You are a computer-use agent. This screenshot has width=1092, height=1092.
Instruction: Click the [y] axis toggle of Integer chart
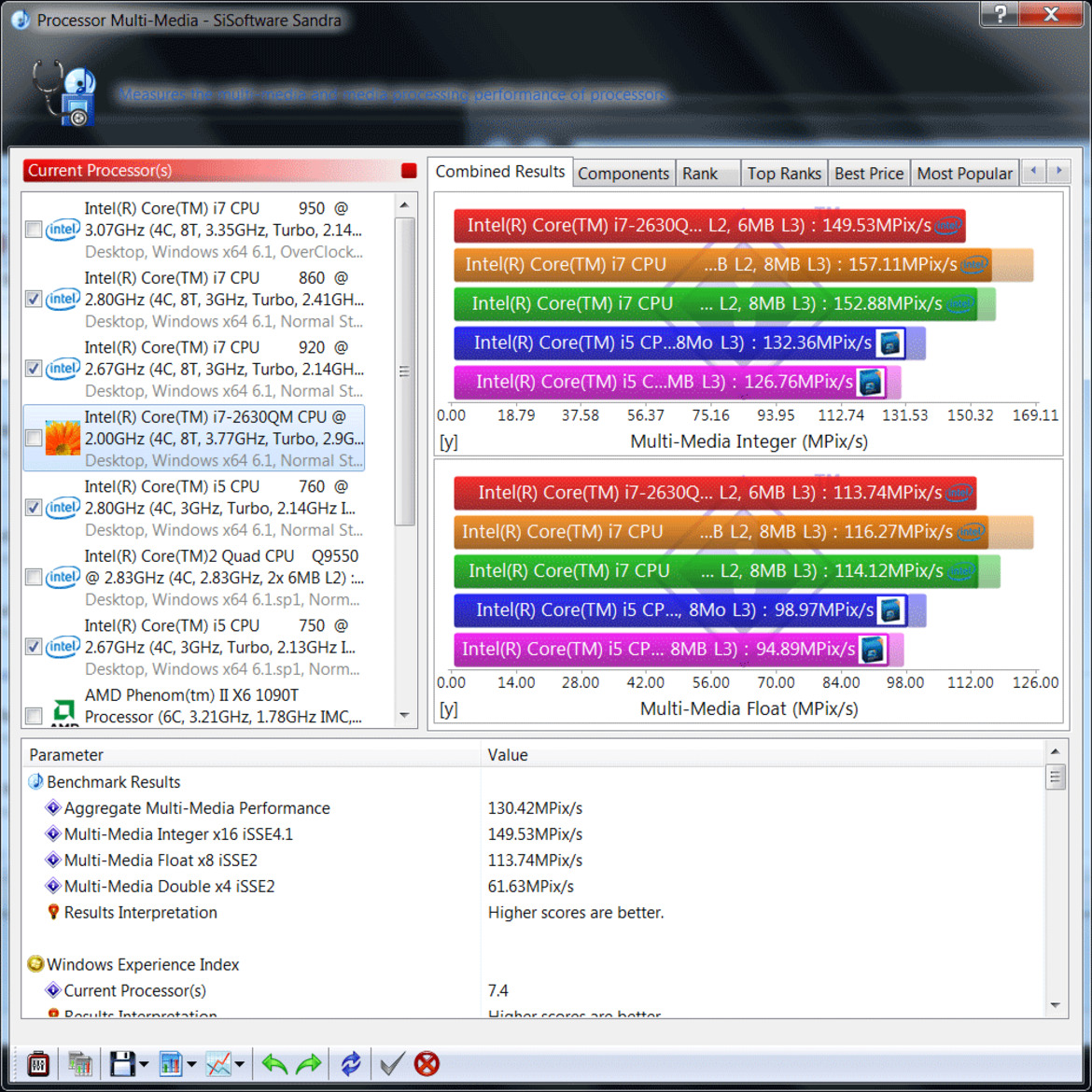tap(449, 442)
